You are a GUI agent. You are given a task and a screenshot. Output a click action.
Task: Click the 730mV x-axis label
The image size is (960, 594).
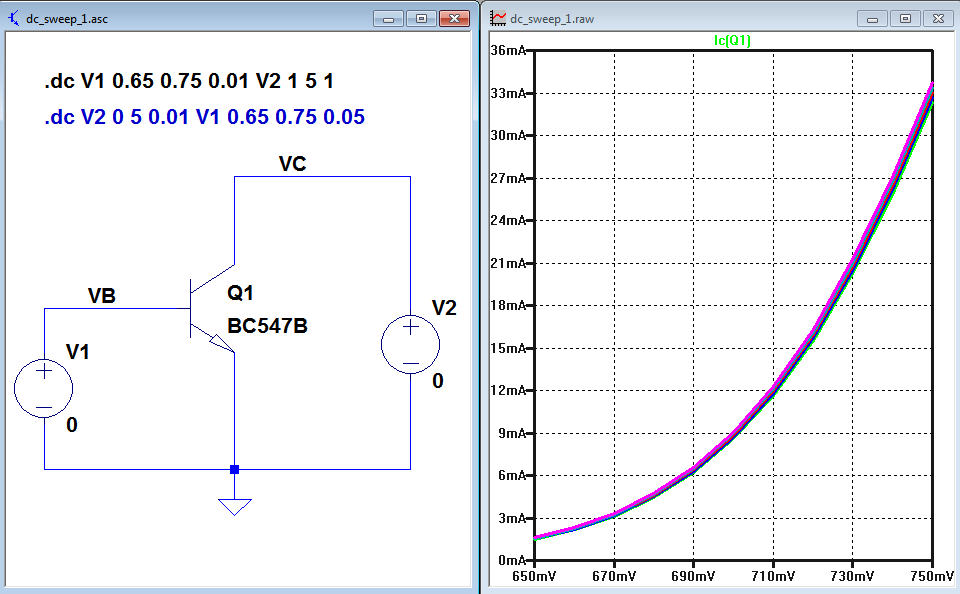tap(852, 576)
